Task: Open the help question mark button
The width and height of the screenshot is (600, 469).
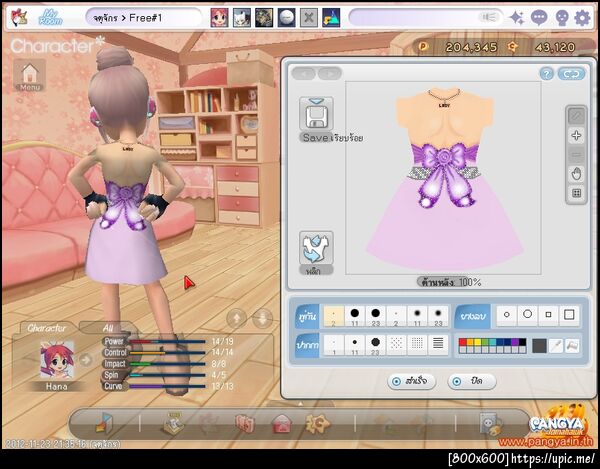Action: (546, 74)
